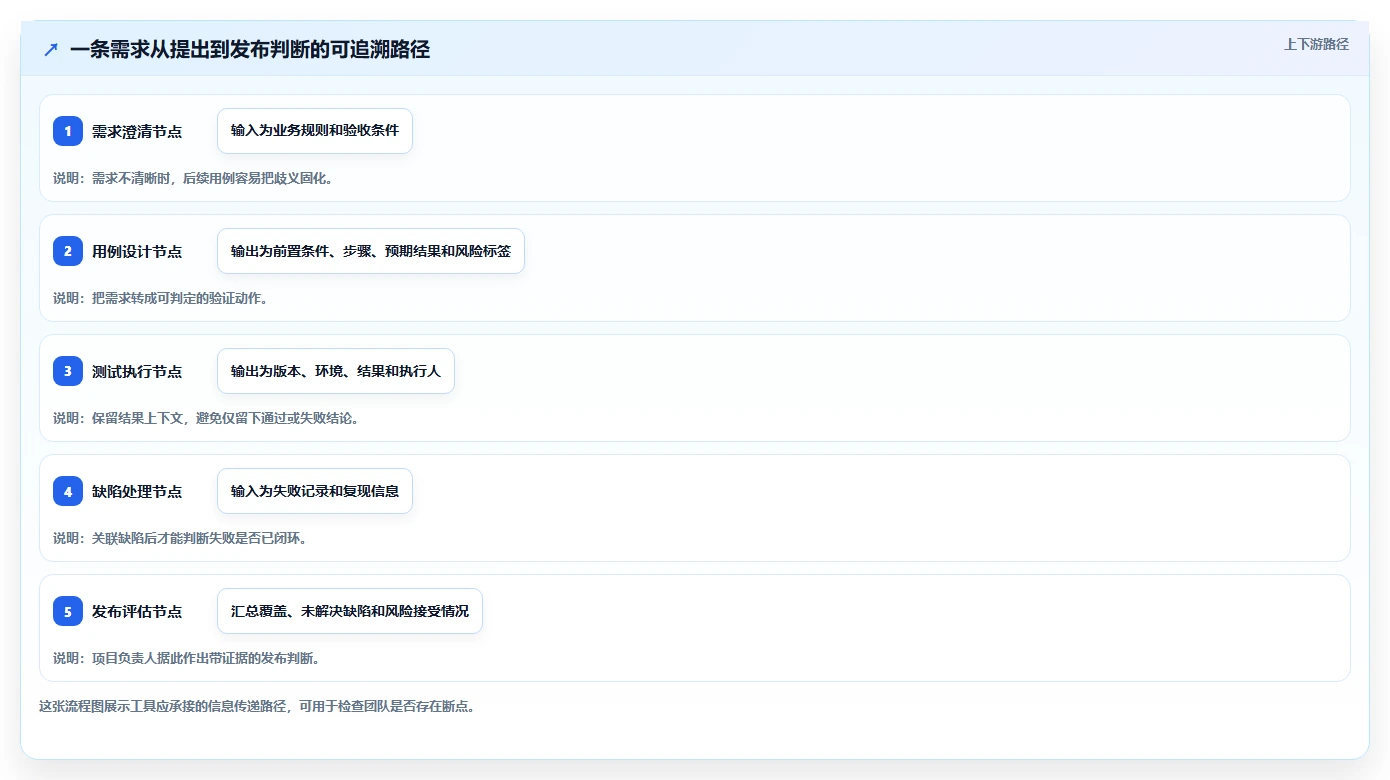The width and height of the screenshot is (1390, 780).
Task: Click the step number 1 badge
Action: coord(68,131)
